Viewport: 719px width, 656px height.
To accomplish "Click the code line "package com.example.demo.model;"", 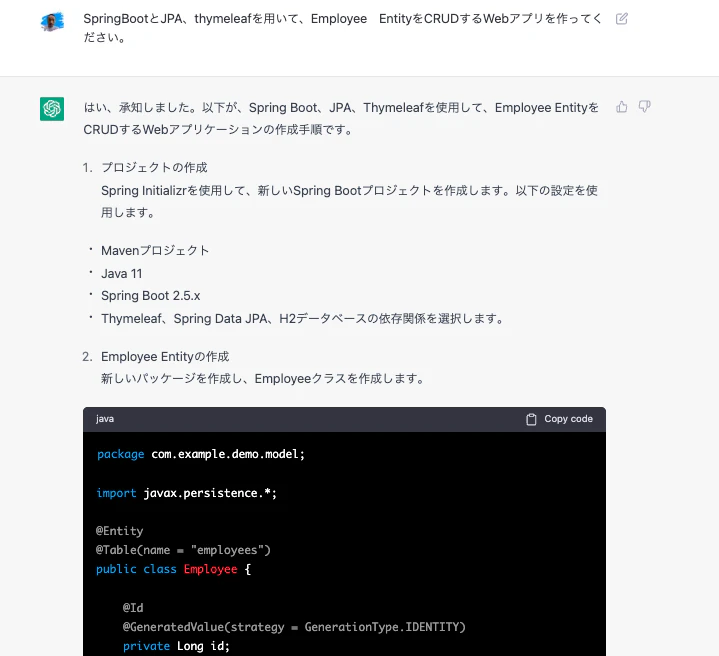I will [201, 454].
